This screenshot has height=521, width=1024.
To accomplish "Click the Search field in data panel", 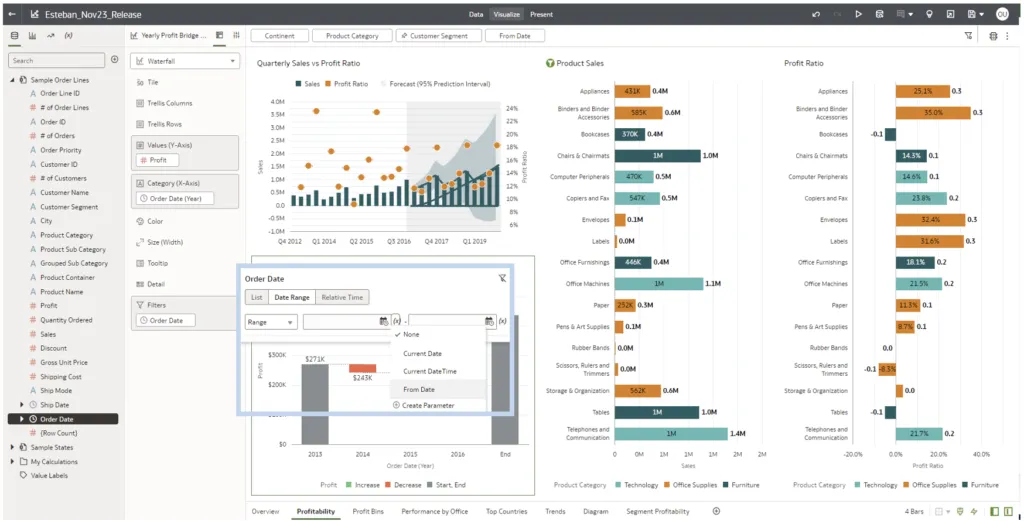I will pos(56,60).
